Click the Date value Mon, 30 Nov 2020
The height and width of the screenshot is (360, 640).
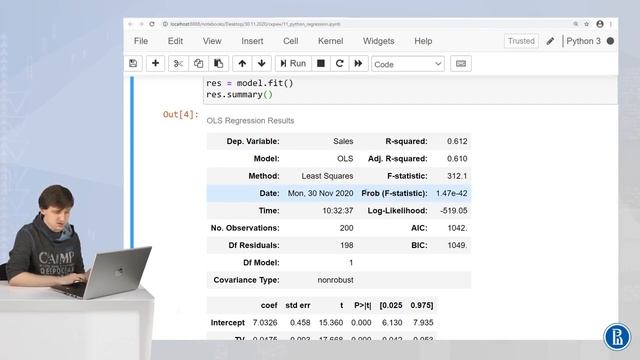(320, 193)
